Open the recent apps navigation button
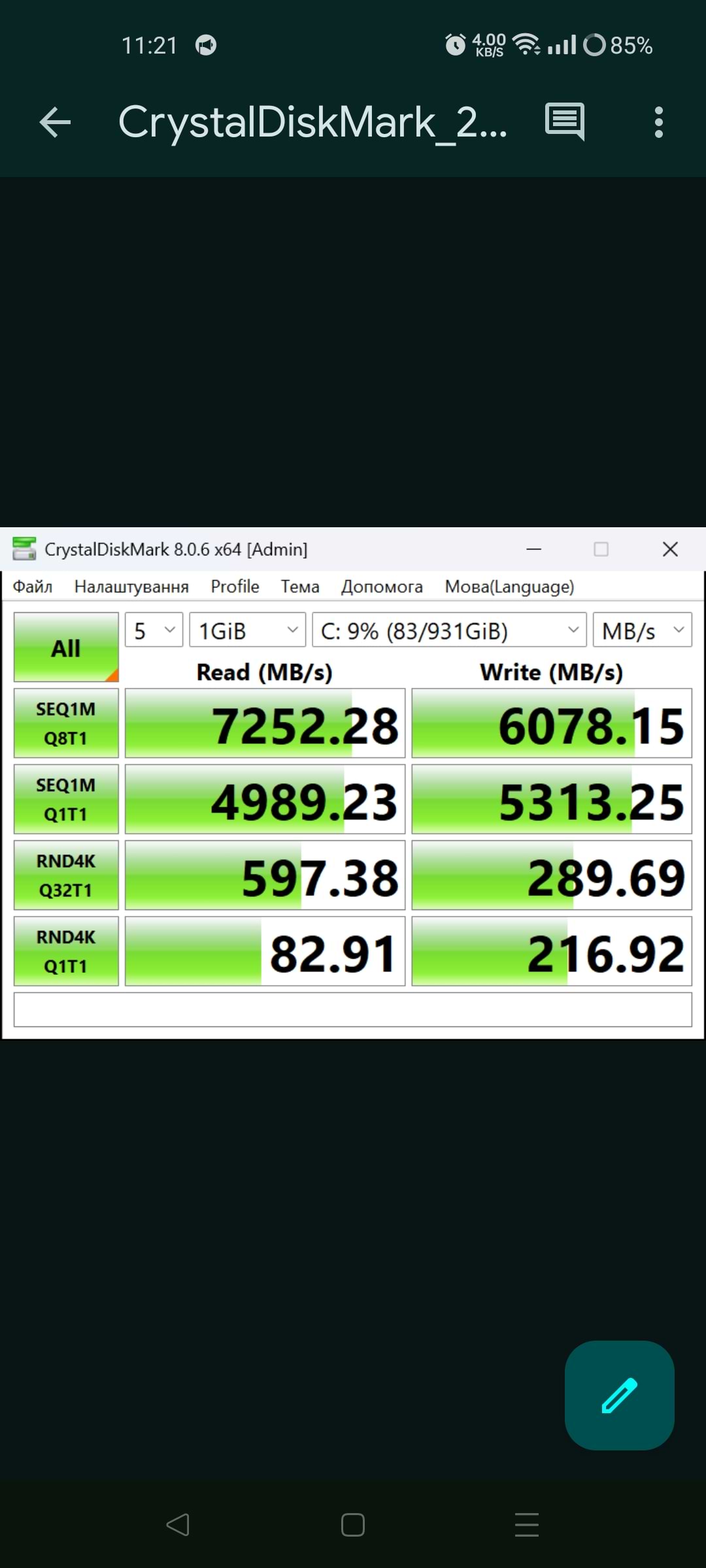This screenshot has height=1568, width=706. tap(526, 1524)
